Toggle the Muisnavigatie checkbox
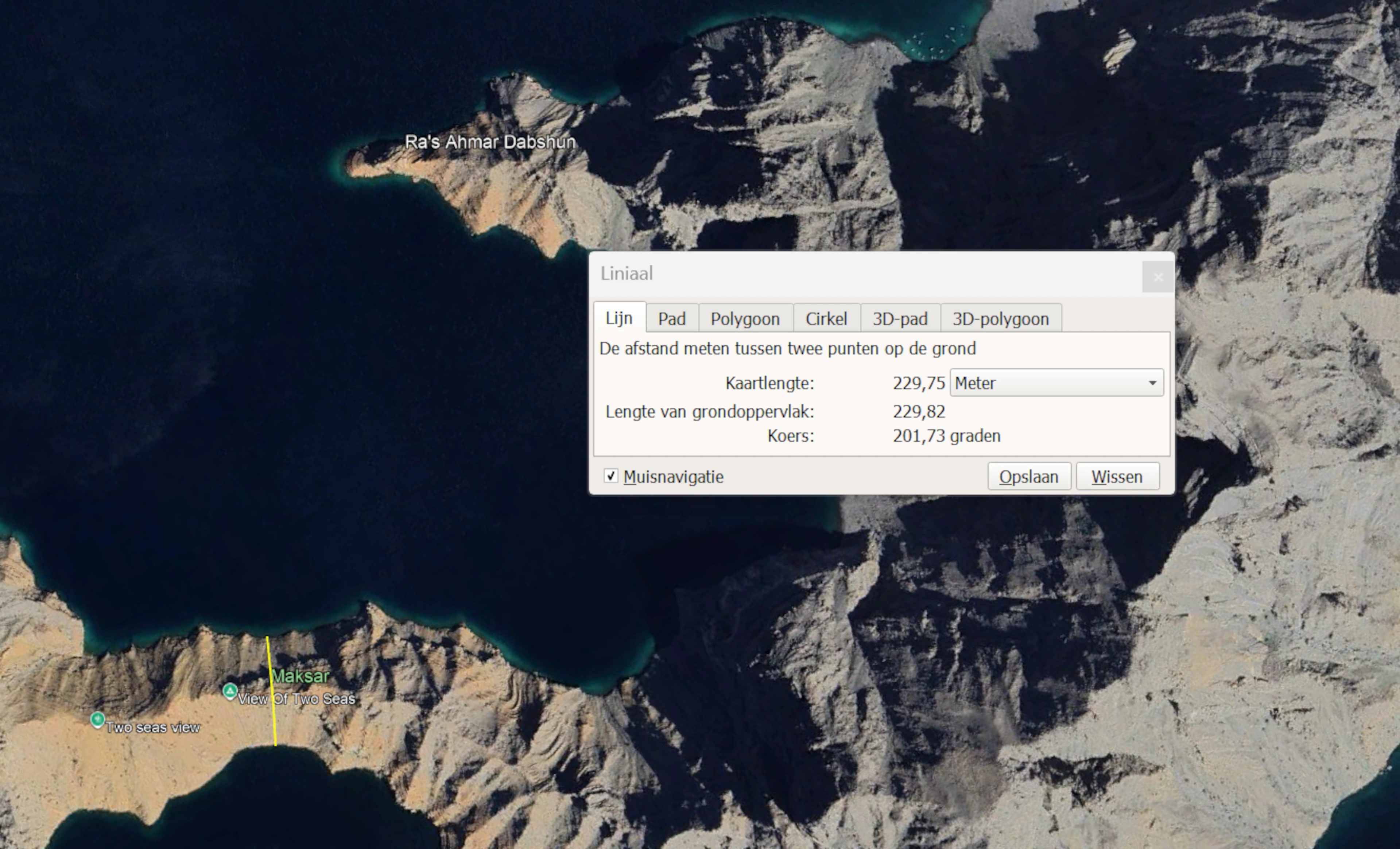This screenshot has height=849, width=1400. coord(611,476)
